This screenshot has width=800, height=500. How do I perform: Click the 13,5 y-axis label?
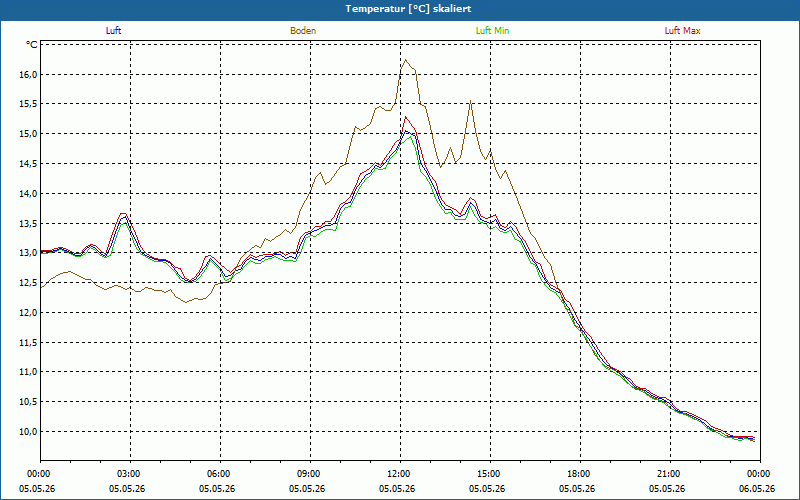[x=29, y=223]
